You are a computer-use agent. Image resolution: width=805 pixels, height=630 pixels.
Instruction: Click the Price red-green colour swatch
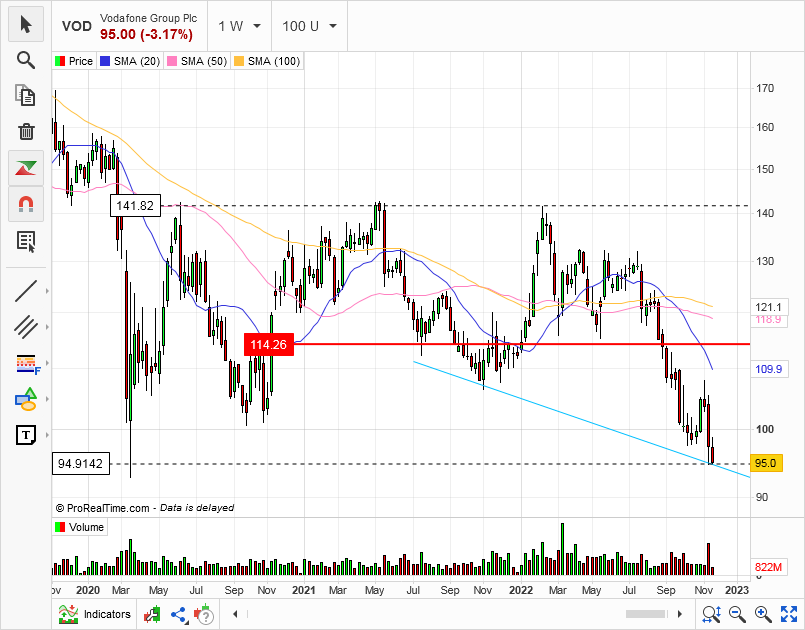coord(60,61)
